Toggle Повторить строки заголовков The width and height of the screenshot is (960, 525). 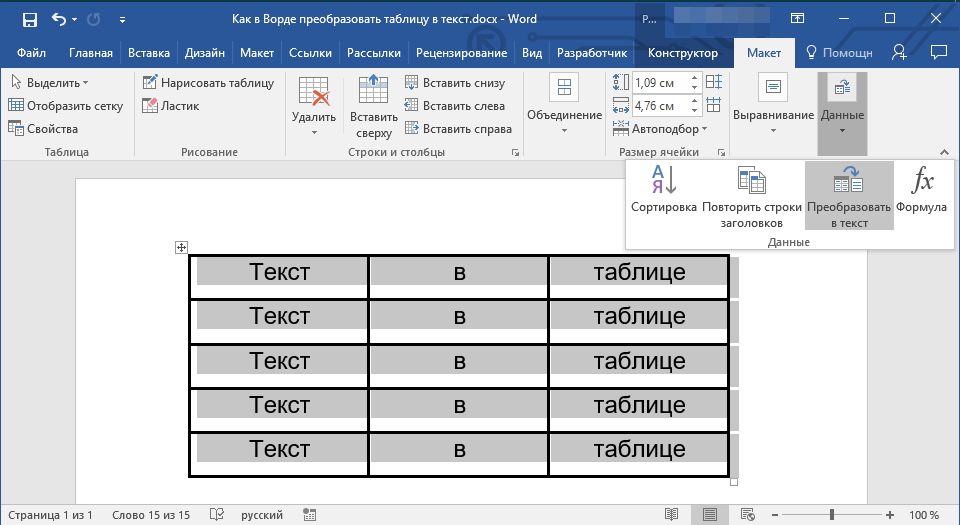[751, 196]
